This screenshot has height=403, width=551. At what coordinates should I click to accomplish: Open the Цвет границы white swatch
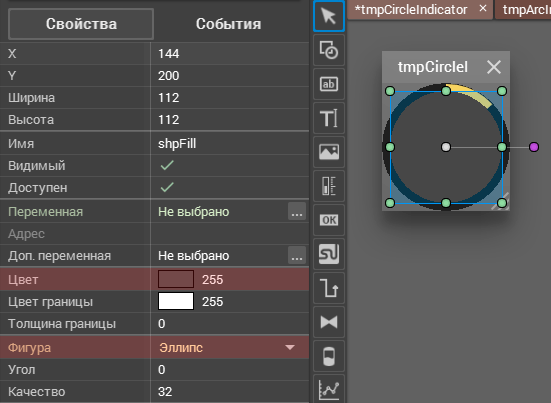click(x=176, y=301)
